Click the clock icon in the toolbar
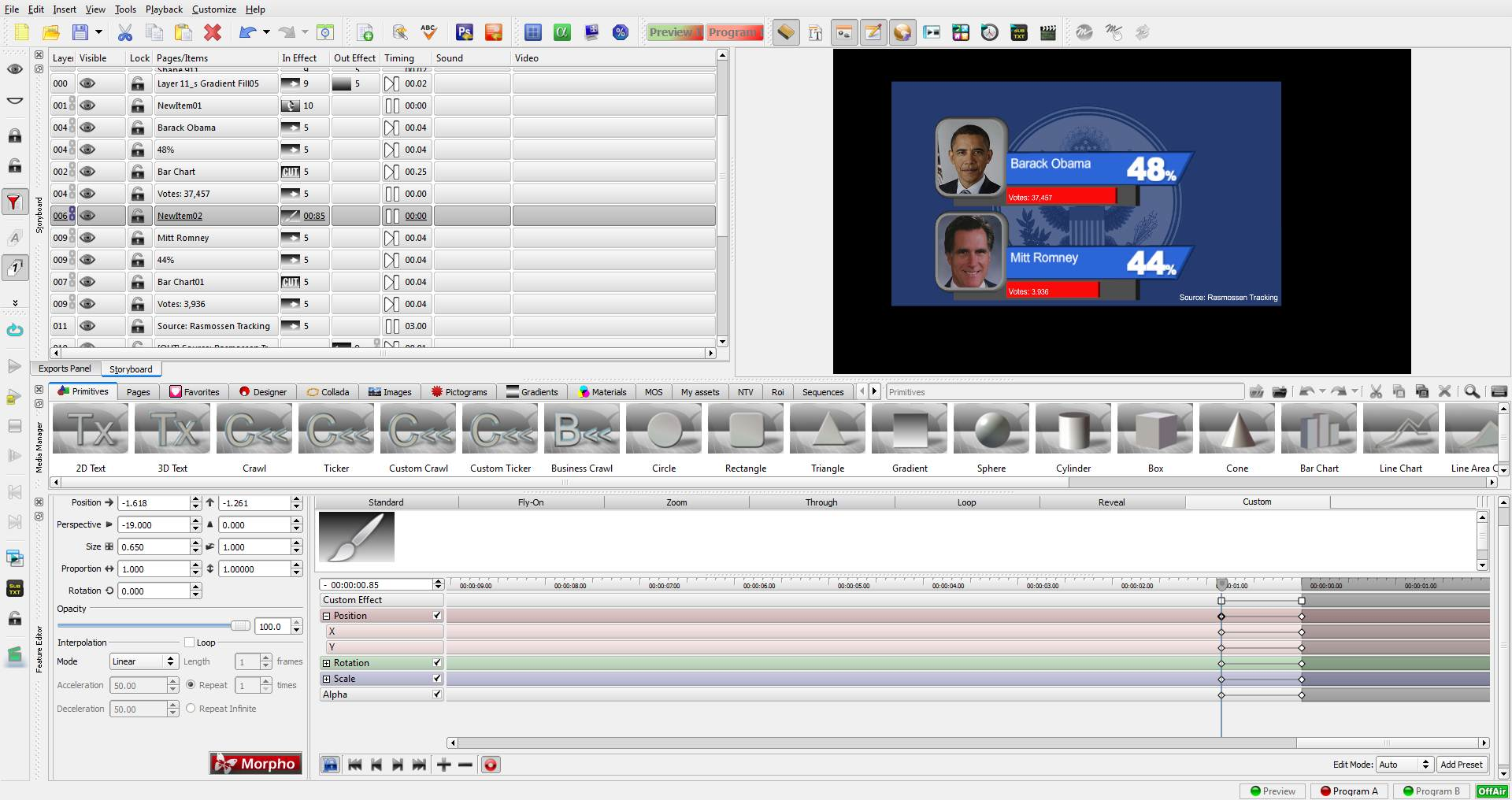The image size is (1512, 800). (x=990, y=32)
